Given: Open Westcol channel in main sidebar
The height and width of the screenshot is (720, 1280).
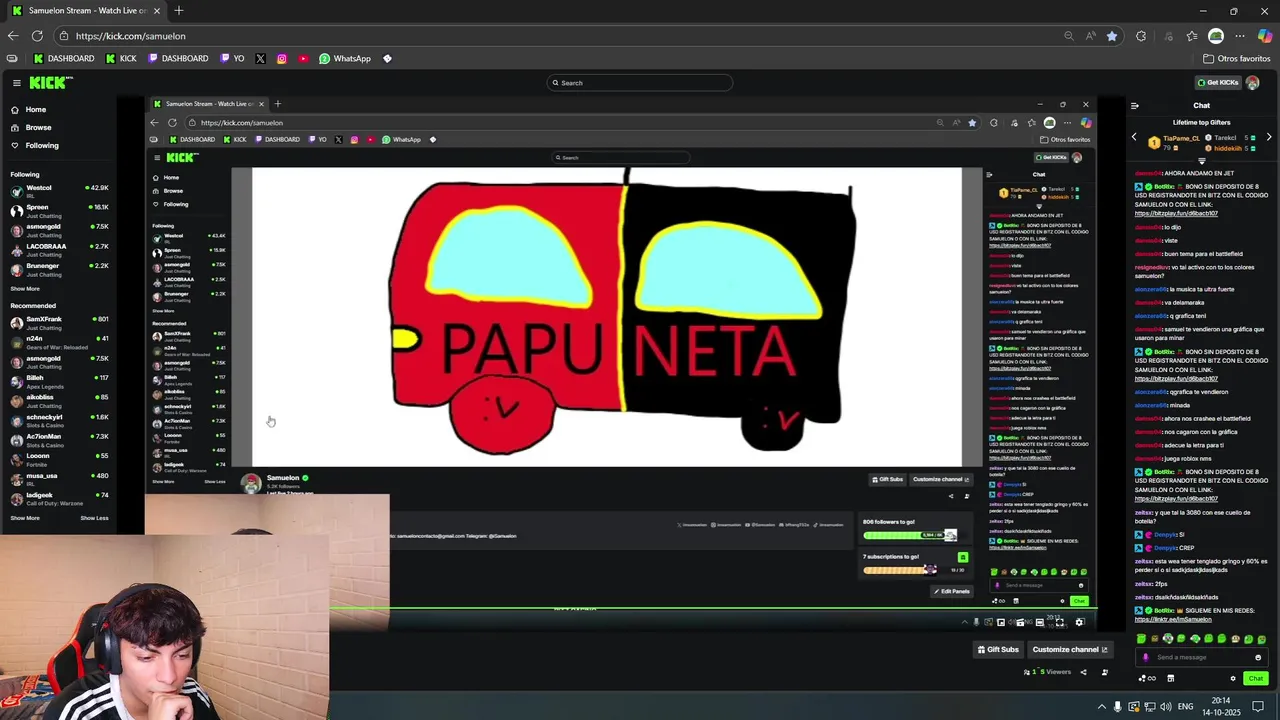Looking at the screenshot, I should [60, 191].
